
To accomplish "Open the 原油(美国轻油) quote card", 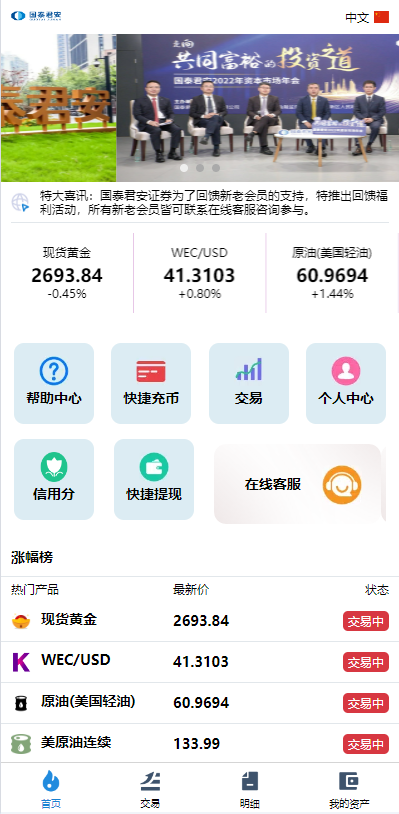I will coord(332,273).
